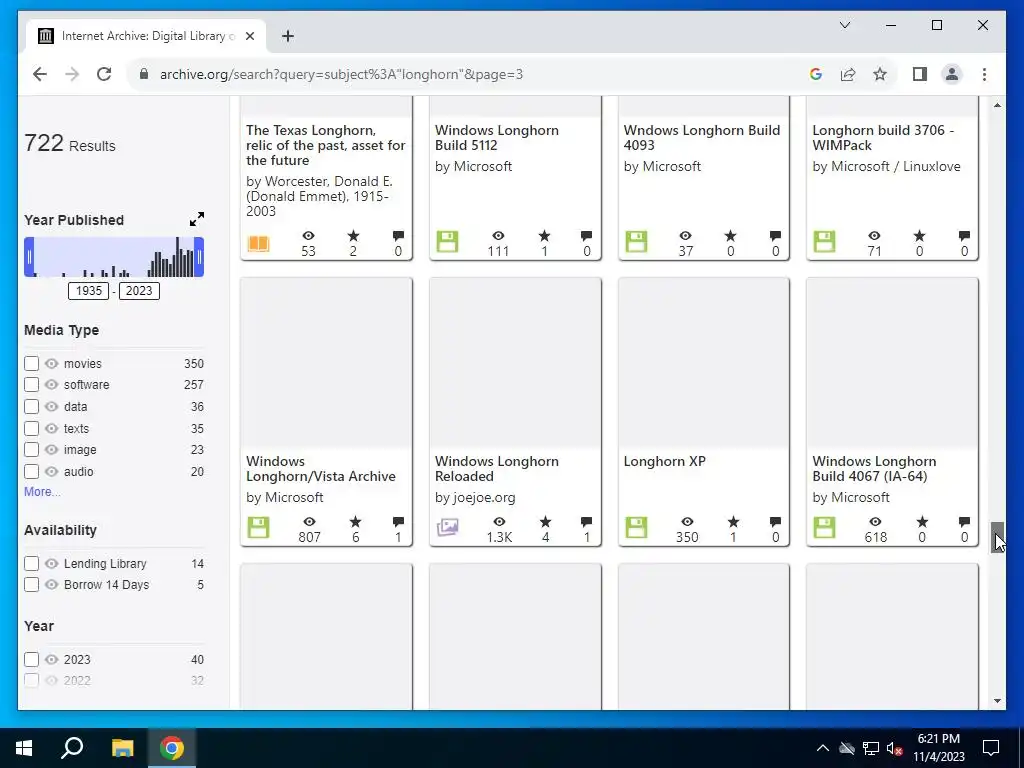Open Windows Longhorn/Vista Archive item
Image resolution: width=1024 pixels, height=768 pixels.
point(321,469)
